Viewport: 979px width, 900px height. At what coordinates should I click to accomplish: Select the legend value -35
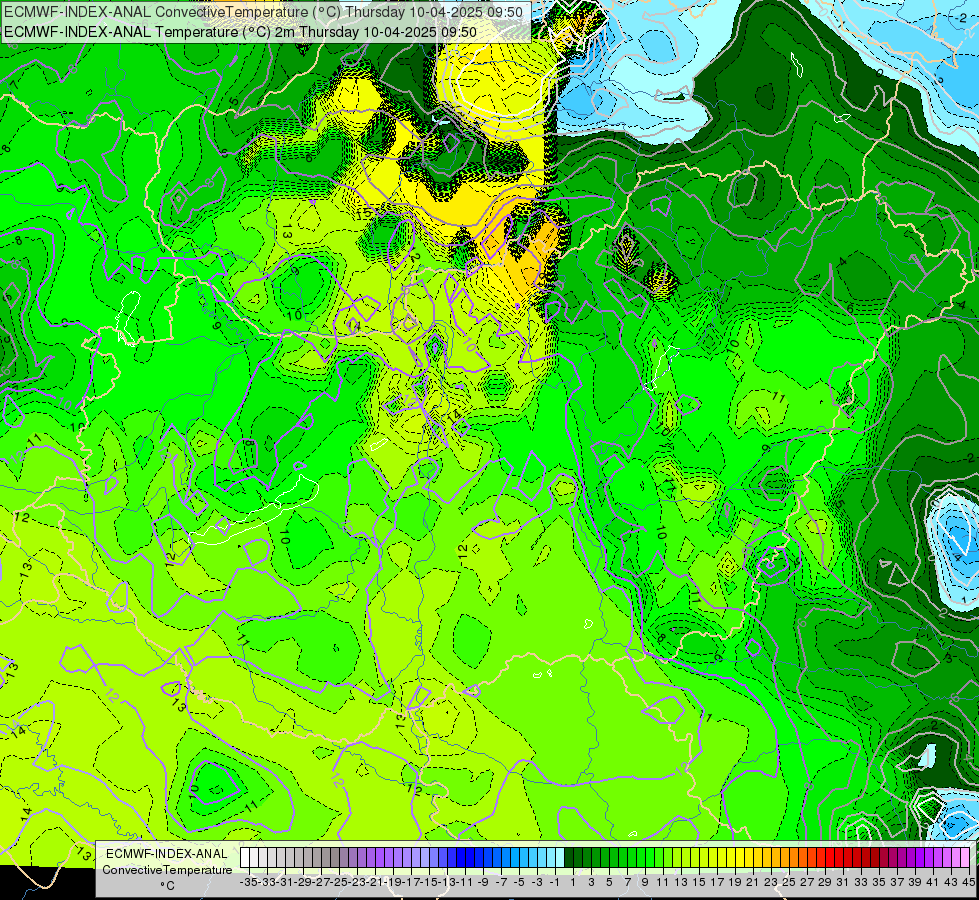point(248,882)
